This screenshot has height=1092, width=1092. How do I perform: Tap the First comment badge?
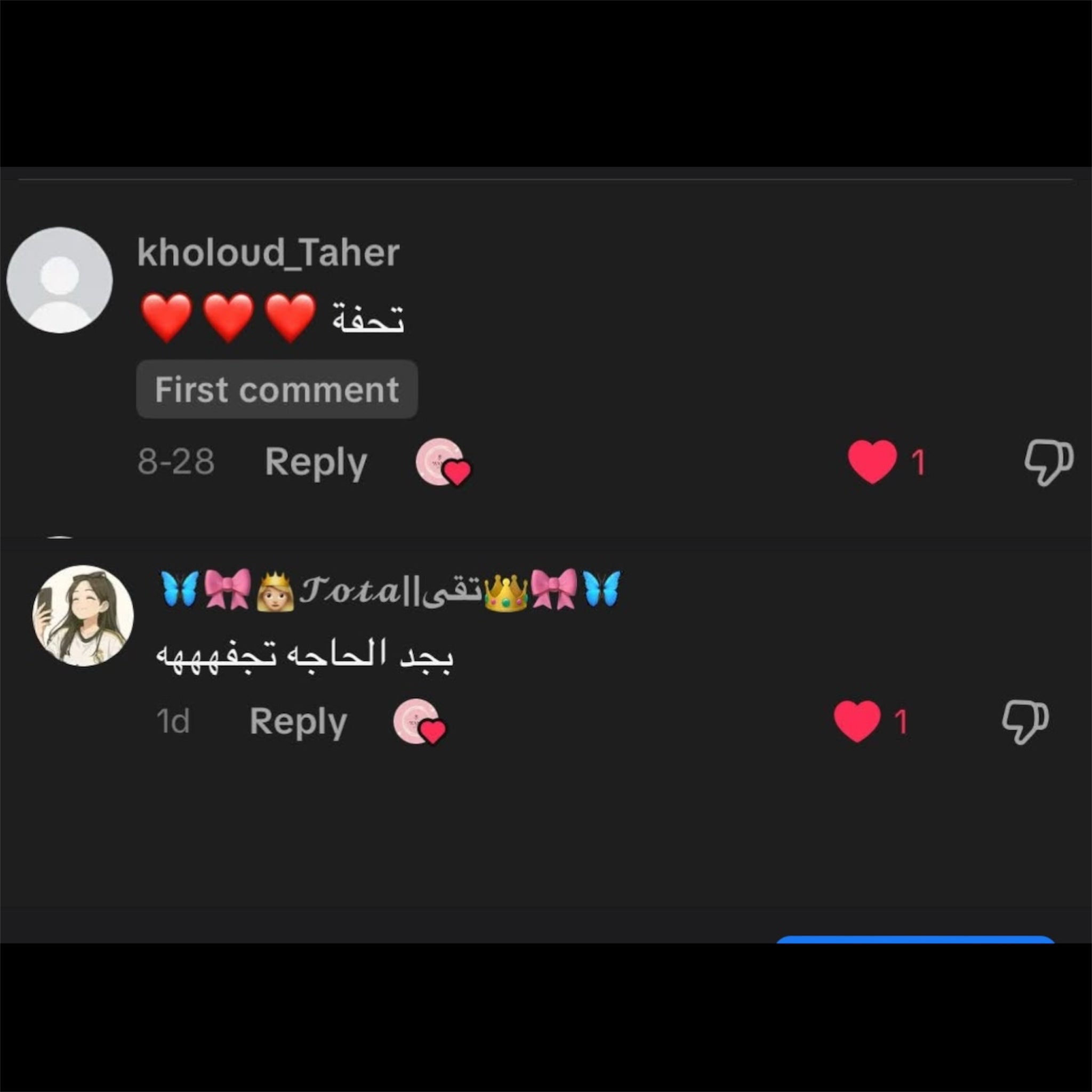[277, 389]
